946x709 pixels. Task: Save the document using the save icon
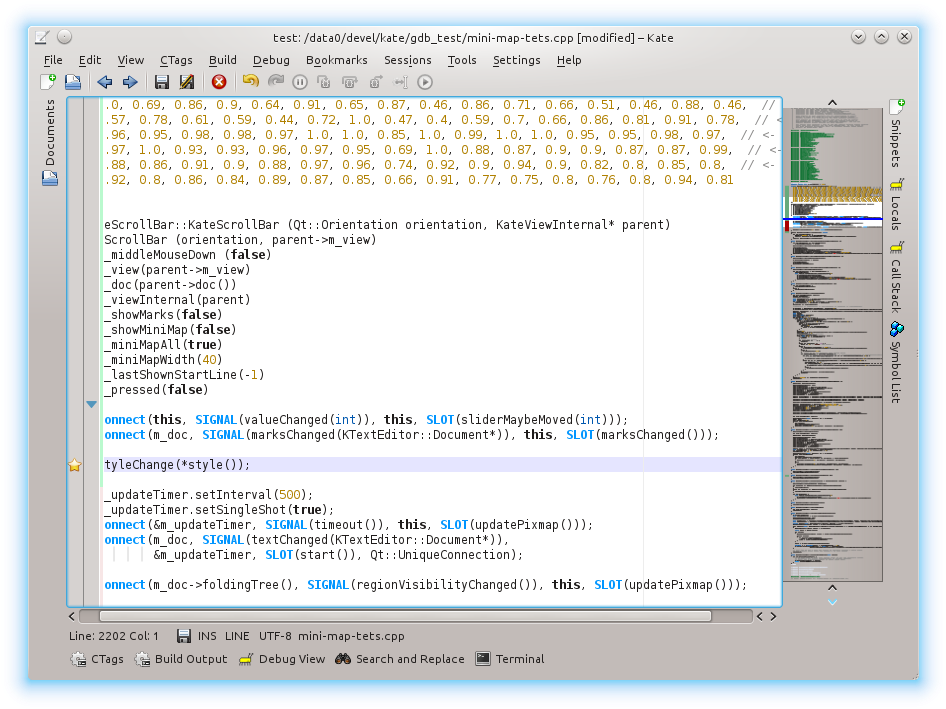pos(161,82)
